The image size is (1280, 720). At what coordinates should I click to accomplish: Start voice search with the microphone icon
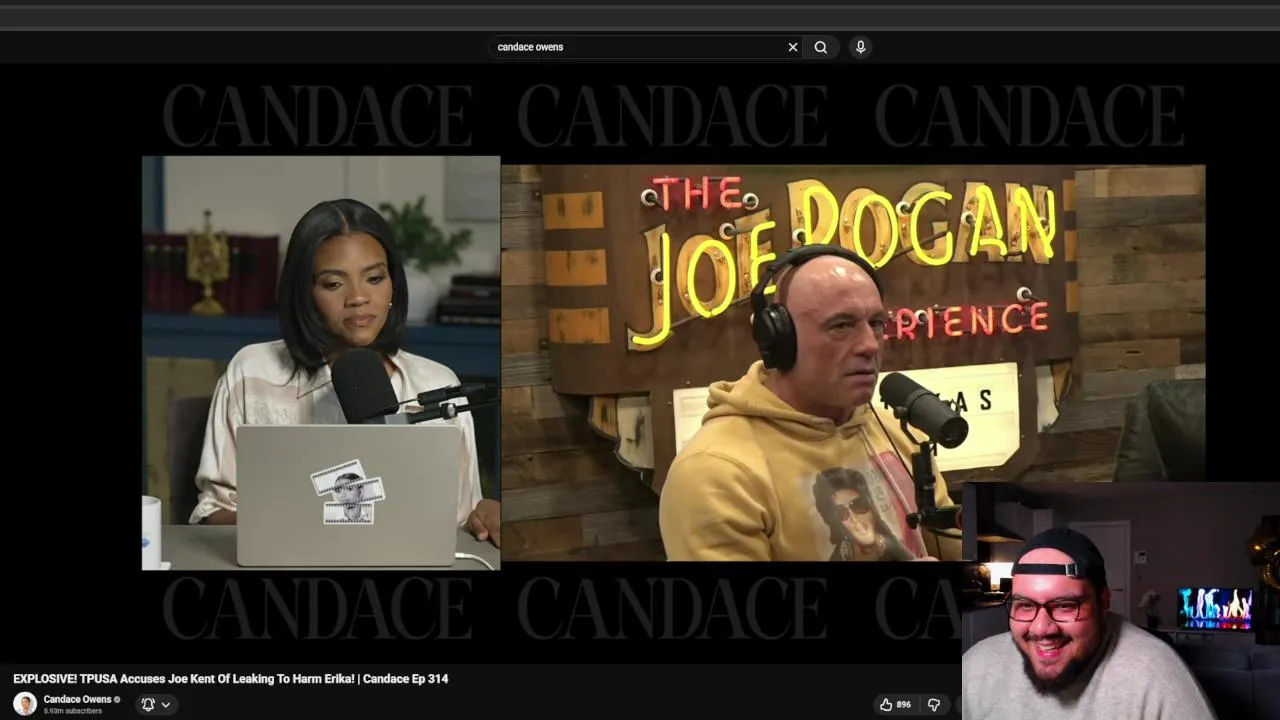[x=860, y=47]
